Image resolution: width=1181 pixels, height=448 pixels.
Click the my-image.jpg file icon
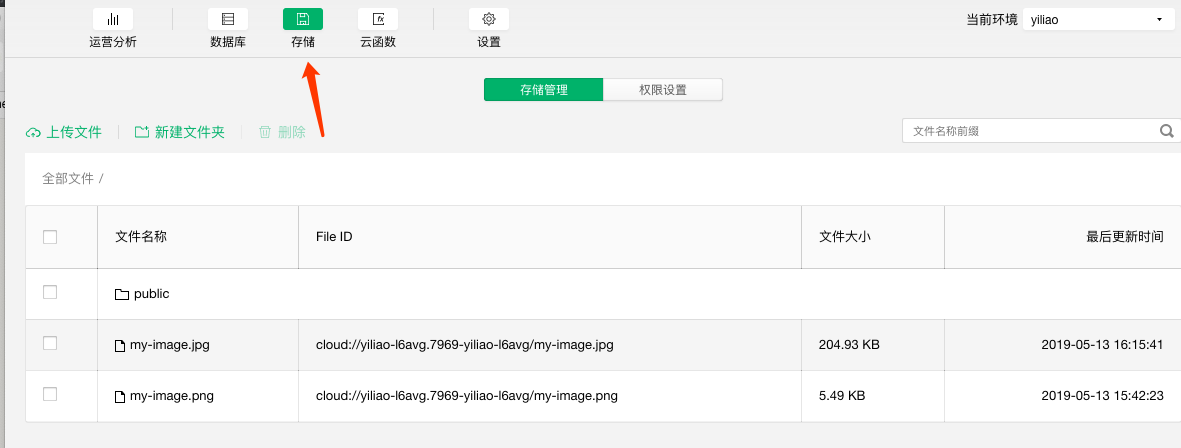click(x=119, y=346)
